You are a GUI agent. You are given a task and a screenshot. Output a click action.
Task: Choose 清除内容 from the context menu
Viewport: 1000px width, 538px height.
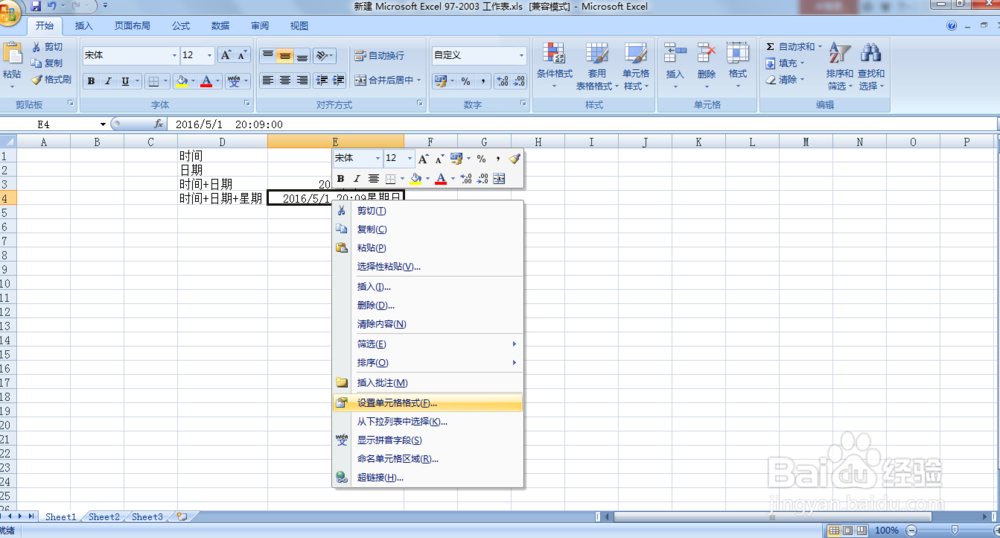pyautogui.click(x=427, y=324)
